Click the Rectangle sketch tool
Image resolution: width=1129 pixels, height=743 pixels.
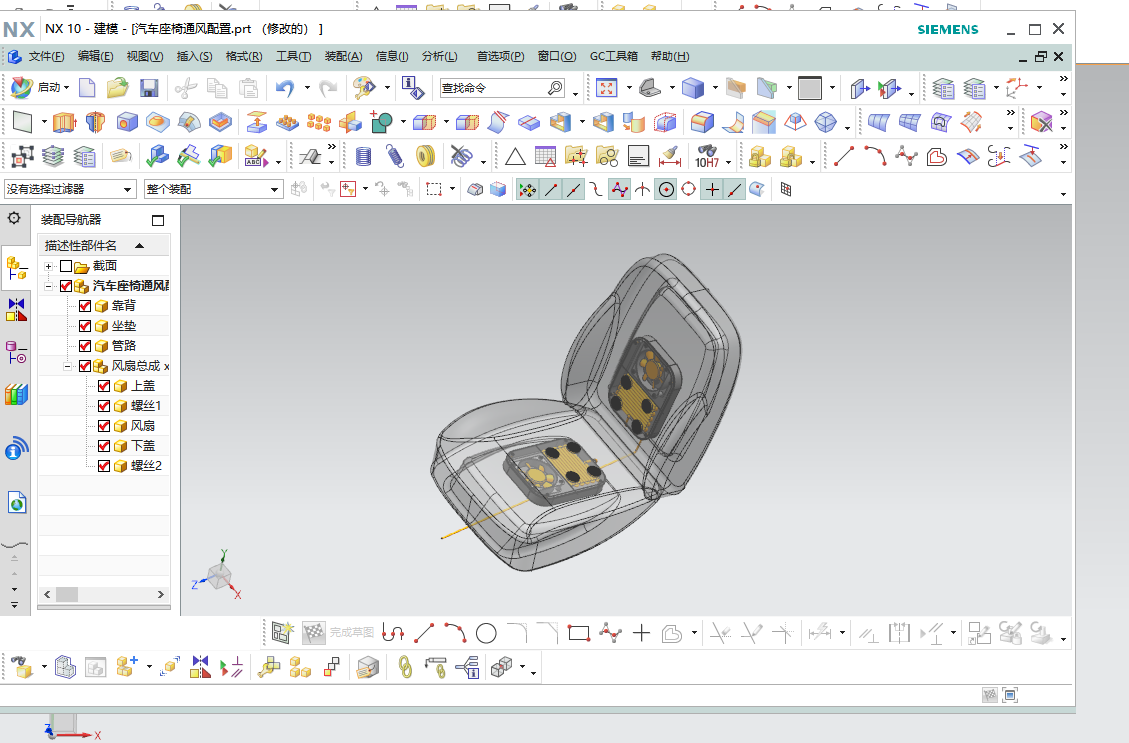[579, 634]
